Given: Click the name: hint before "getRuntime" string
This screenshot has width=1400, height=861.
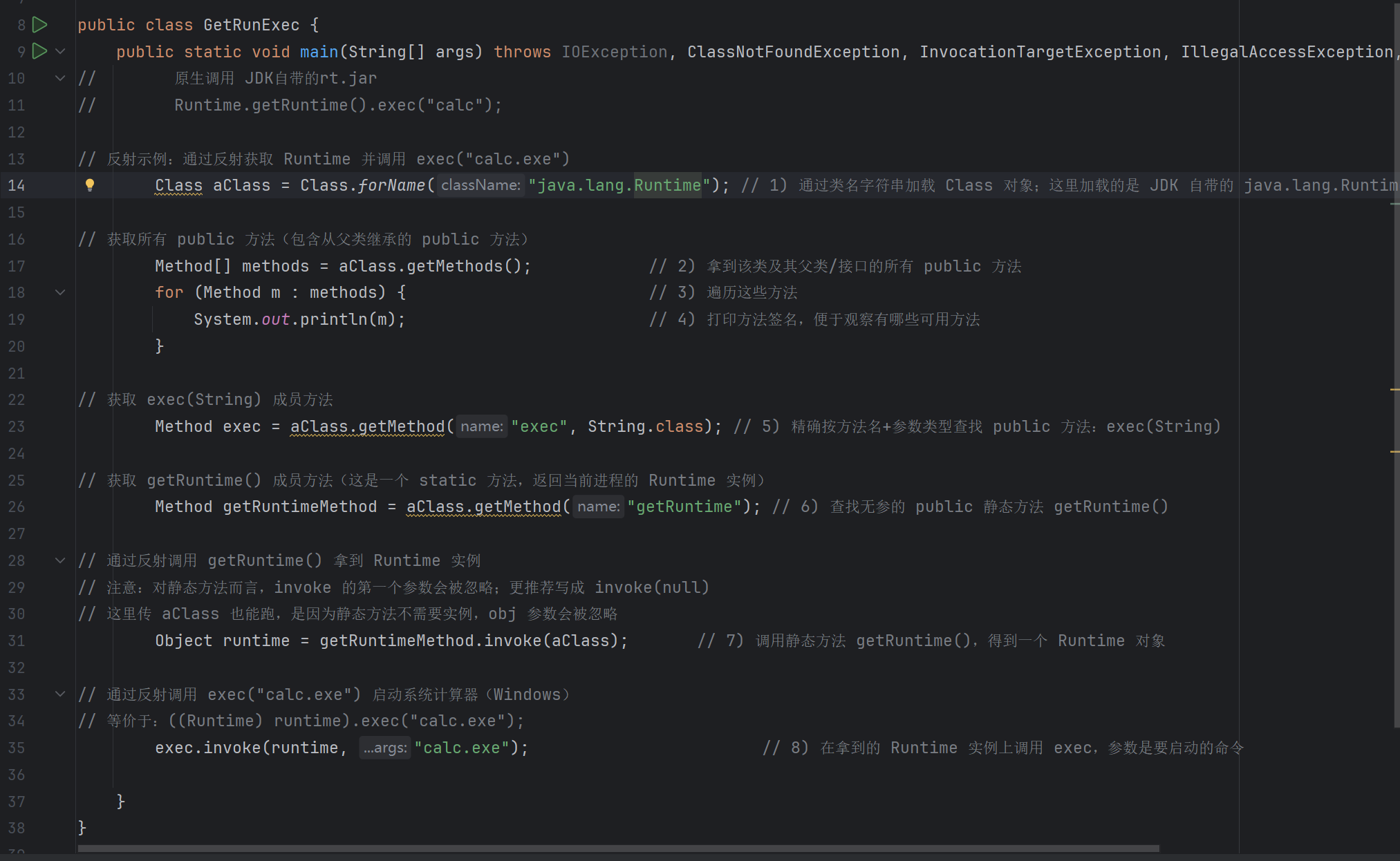Looking at the screenshot, I should pos(598,507).
